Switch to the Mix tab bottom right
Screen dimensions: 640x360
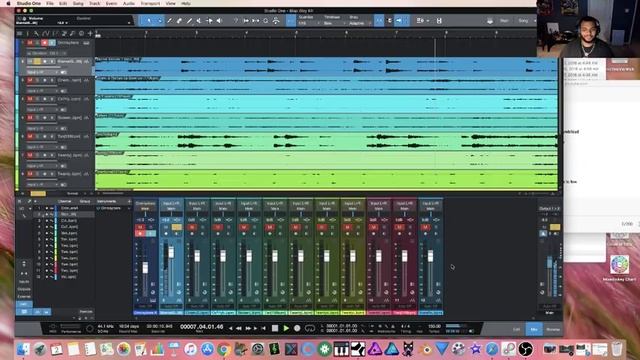coord(534,329)
